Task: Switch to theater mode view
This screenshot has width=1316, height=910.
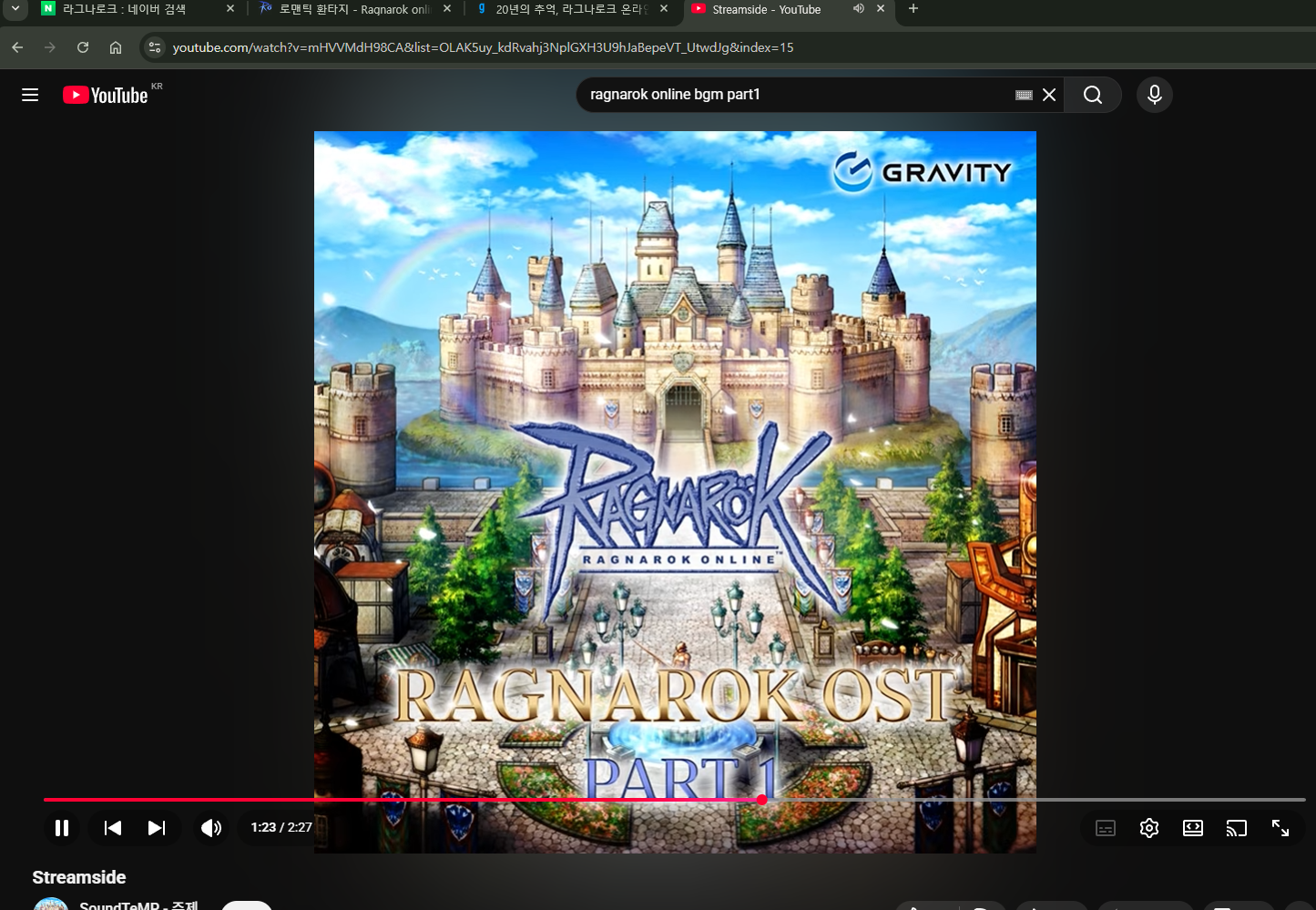Action: click(1193, 828)
